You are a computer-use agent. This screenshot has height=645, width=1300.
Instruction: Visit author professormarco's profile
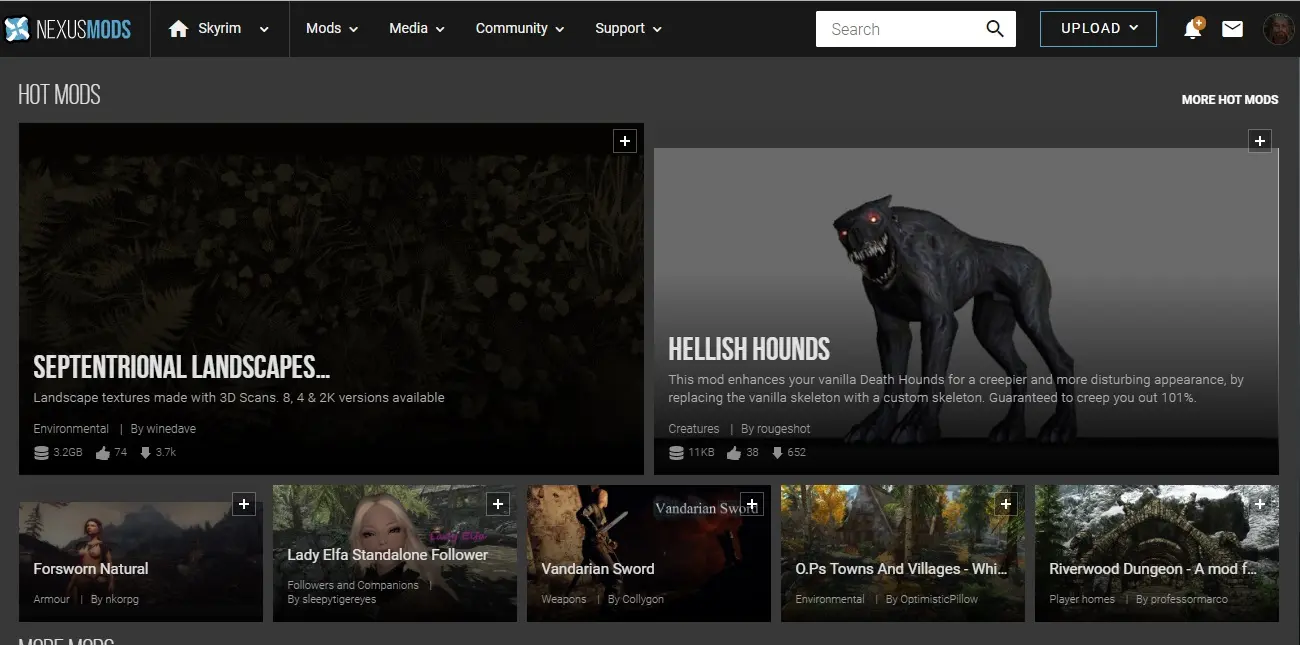click(x=1189, y=599)
